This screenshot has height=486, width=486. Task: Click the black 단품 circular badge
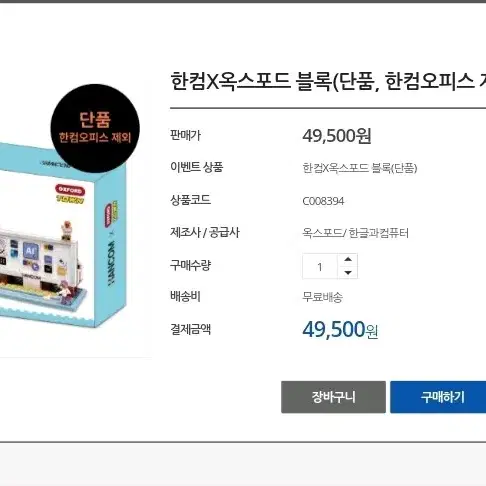[x=95, y=128]
